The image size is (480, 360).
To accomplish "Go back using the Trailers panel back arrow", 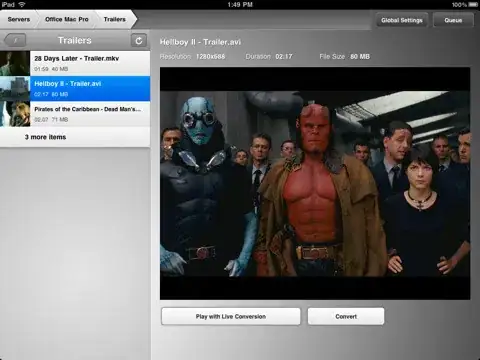I will tap(15, 41).
